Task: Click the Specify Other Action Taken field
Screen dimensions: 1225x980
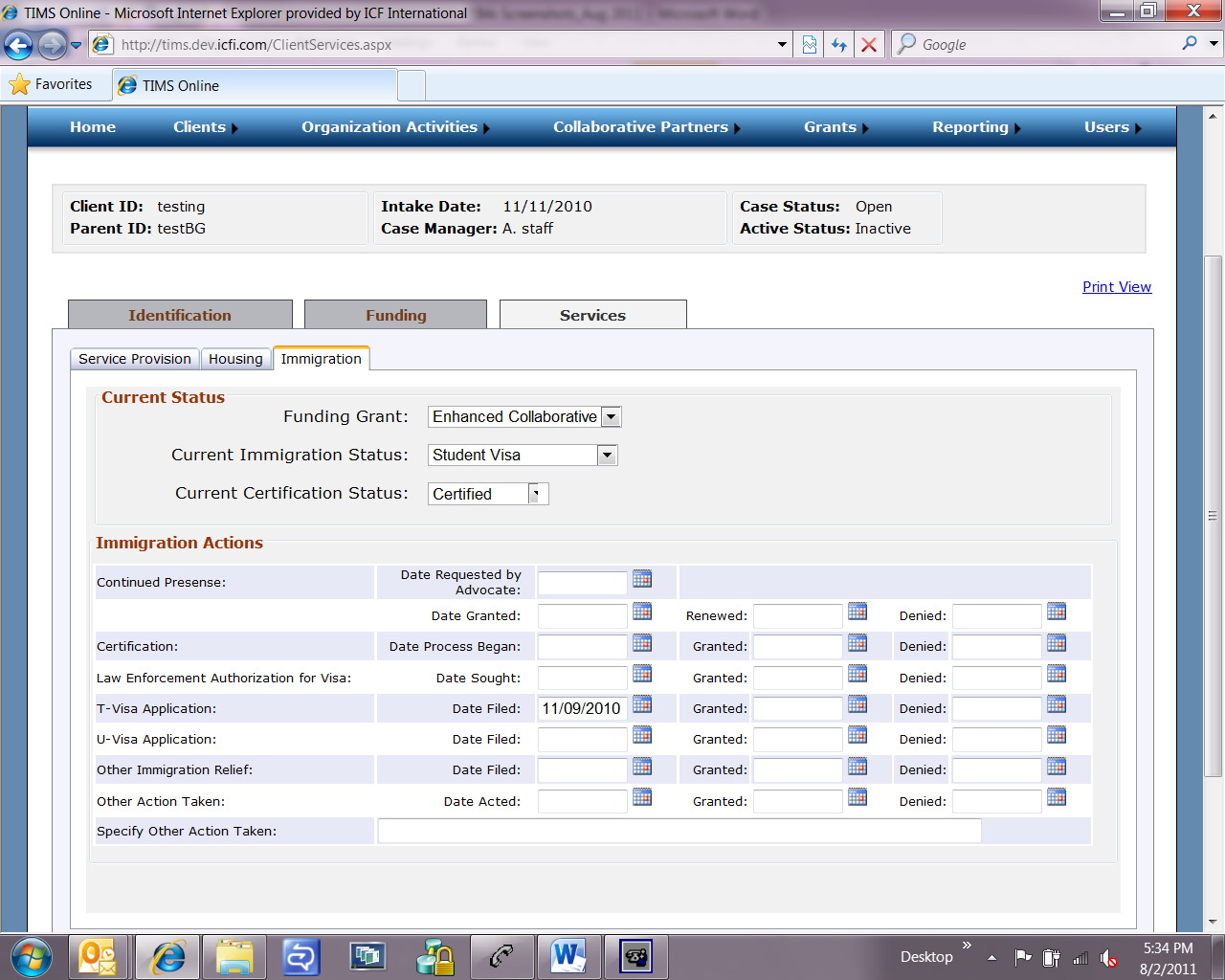Action: click(679, 831)
